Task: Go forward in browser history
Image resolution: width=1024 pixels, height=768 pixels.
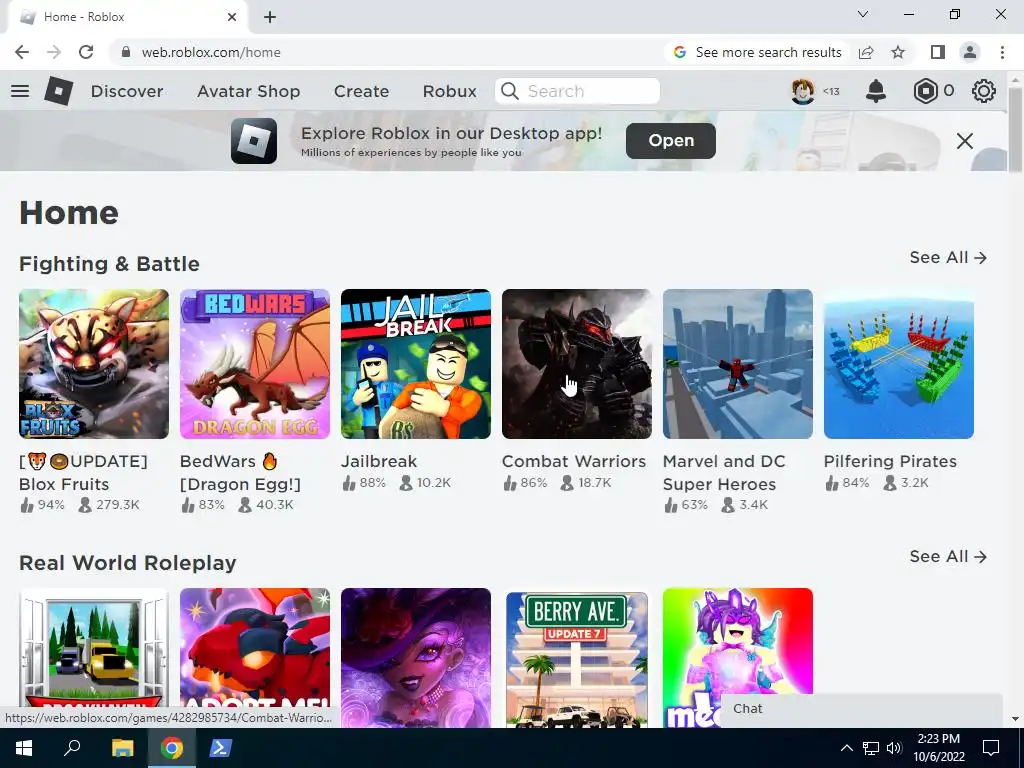Action: pos(54,52)
